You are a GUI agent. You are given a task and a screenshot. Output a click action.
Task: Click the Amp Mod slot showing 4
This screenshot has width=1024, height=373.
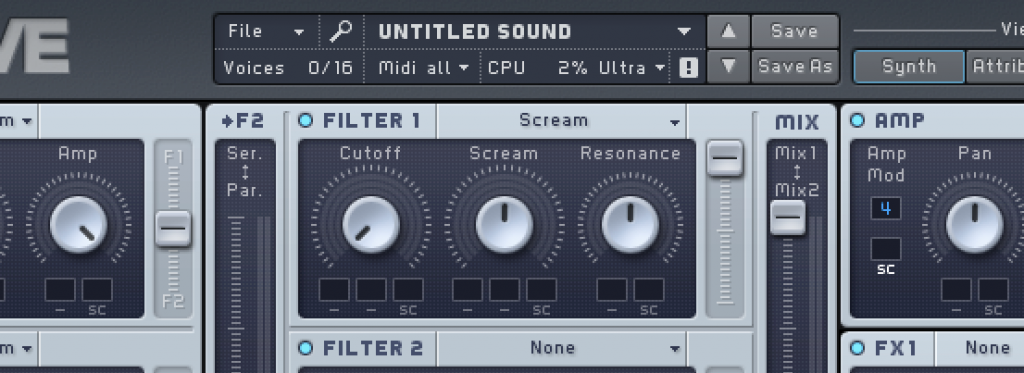click(x=886, y=208)
